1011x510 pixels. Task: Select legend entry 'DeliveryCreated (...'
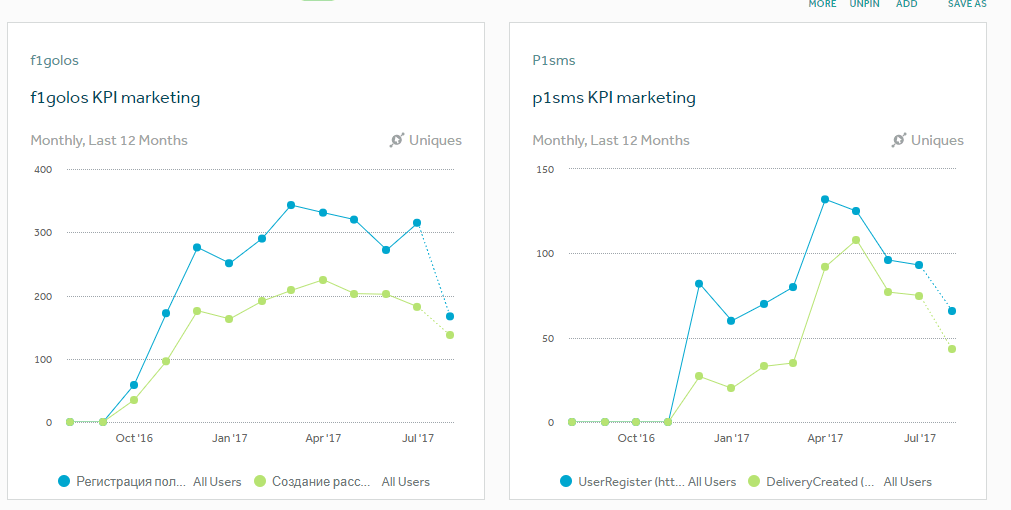click(x=820, y=482)
